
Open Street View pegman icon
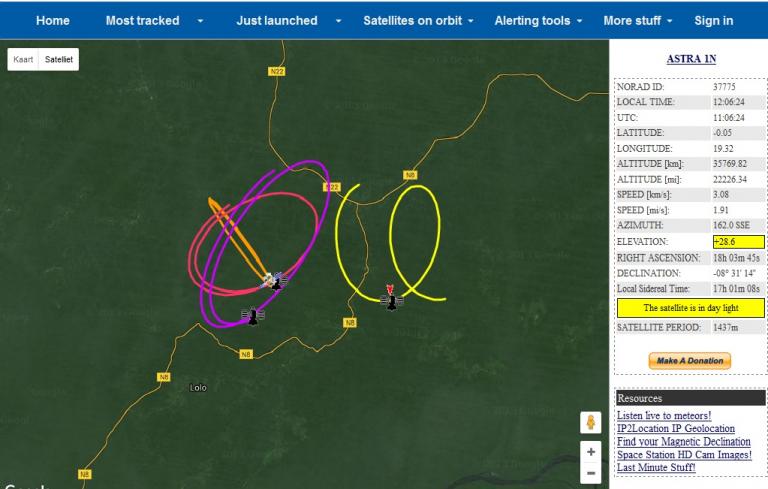(x=591, y=422)
